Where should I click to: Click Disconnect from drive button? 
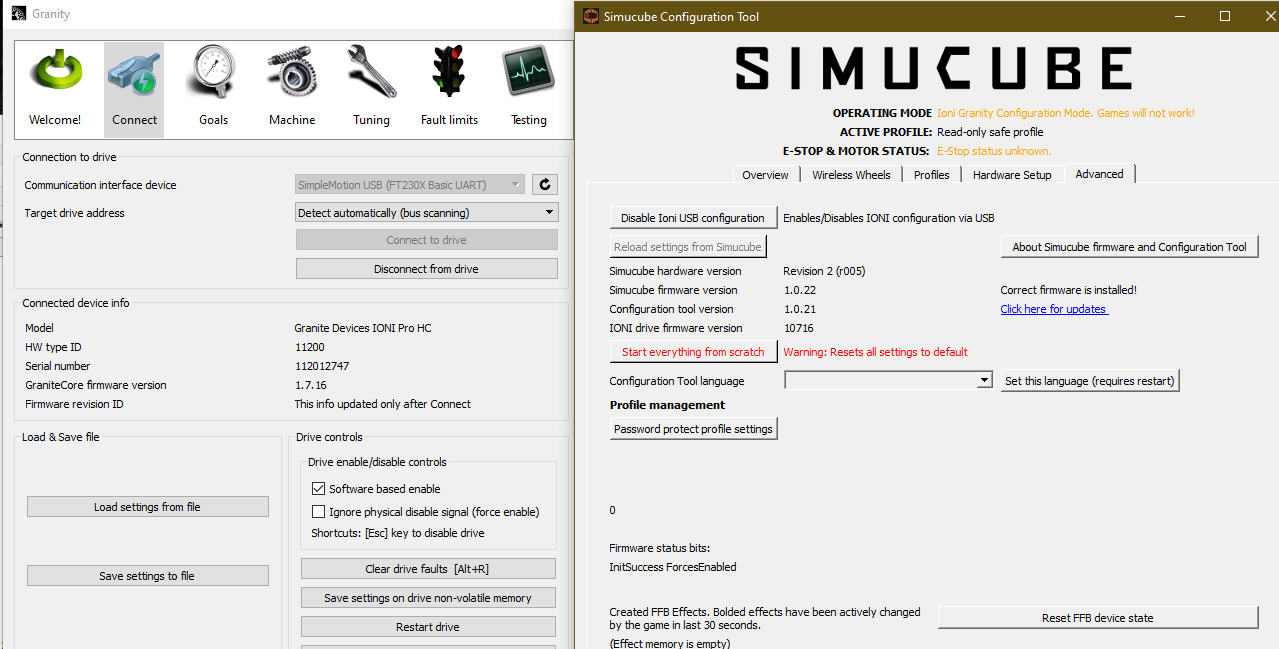[427, 269]
